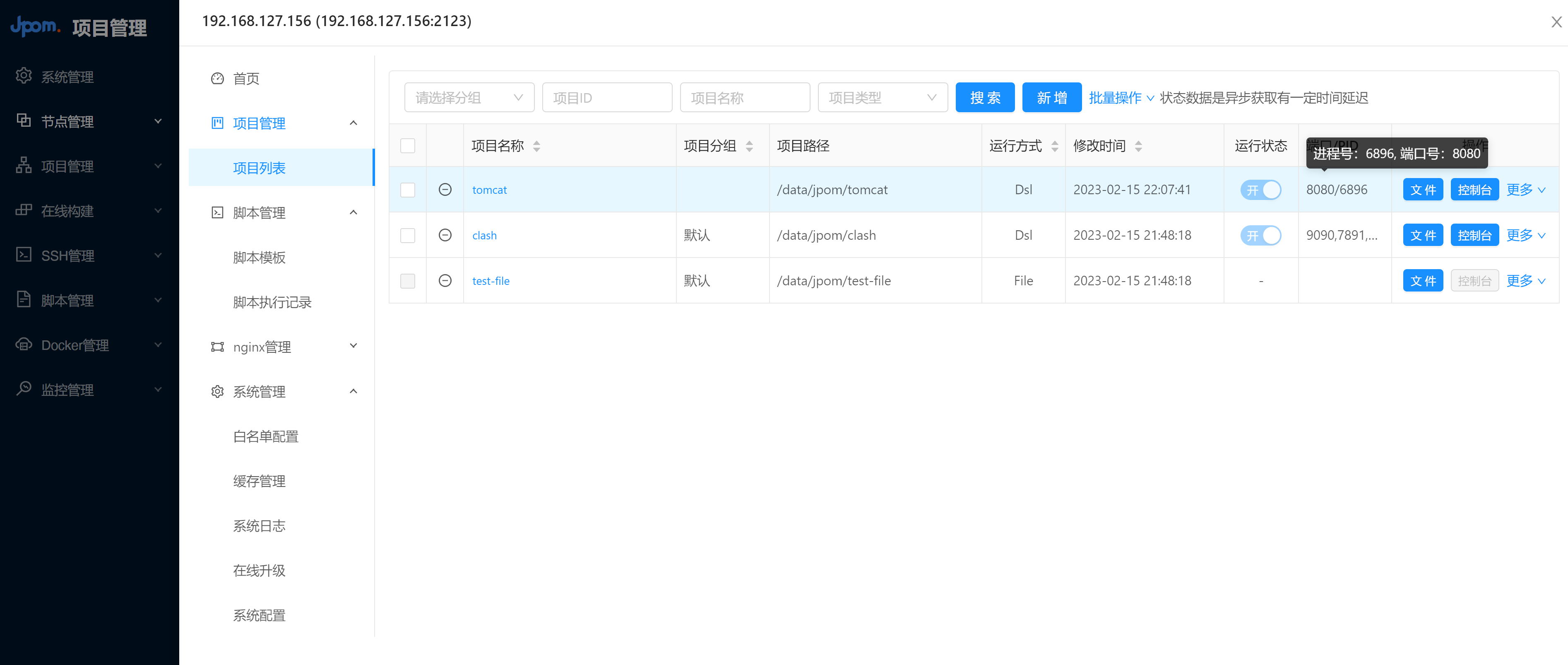Collapse the 系统管理 chevron in node menu
The width and height of the screenshot is (1568, 665).
click(x=353, y=391)
